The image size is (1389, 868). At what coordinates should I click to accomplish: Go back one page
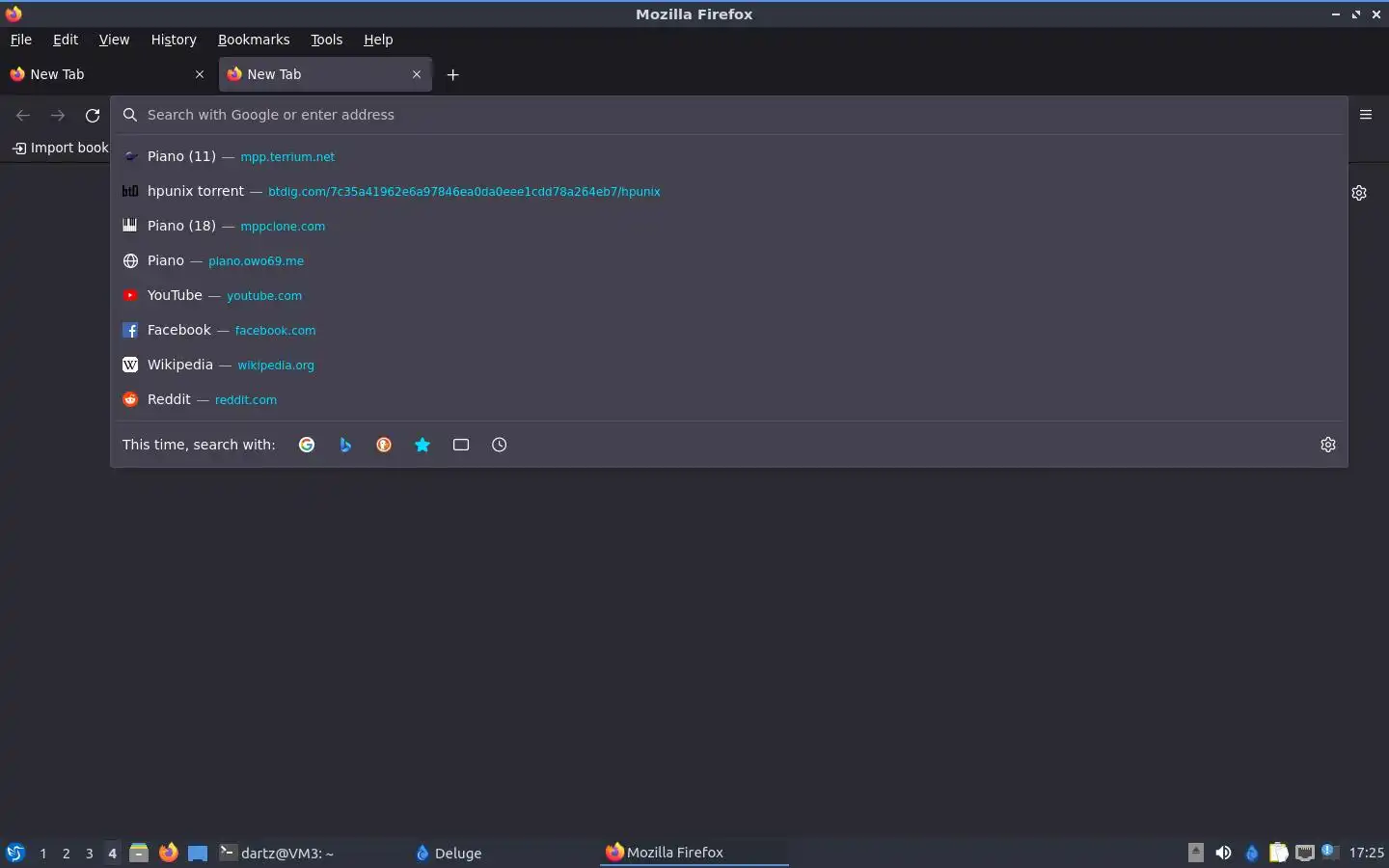tap(23, 116)
